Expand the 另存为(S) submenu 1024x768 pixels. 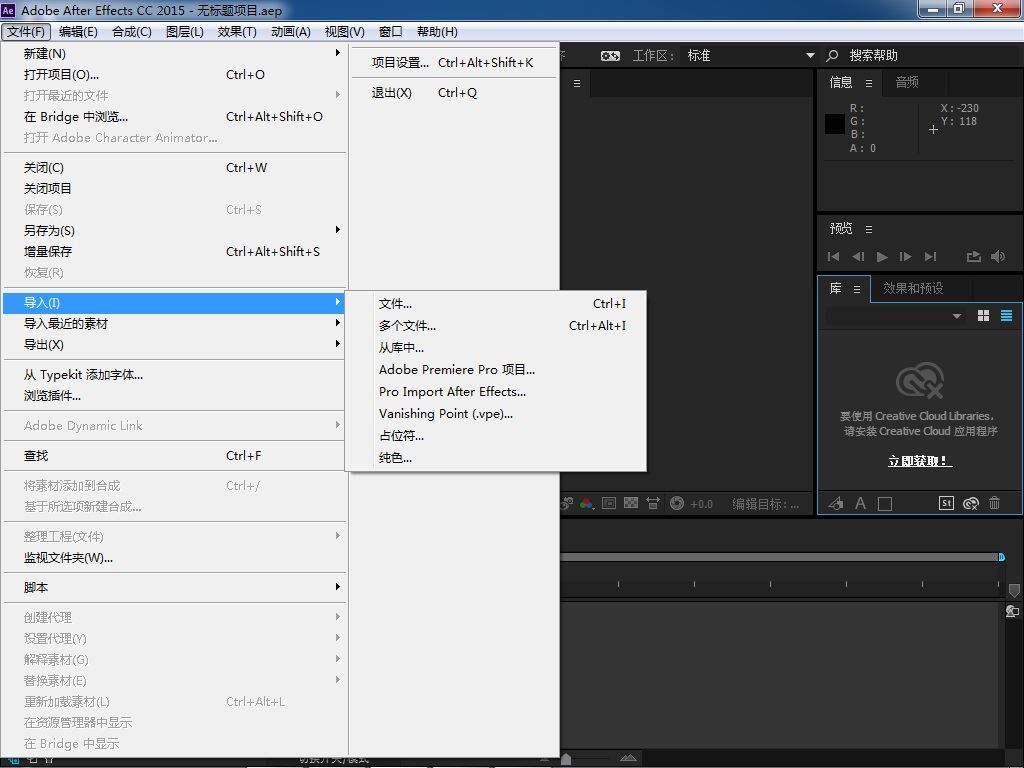[175, 231]
